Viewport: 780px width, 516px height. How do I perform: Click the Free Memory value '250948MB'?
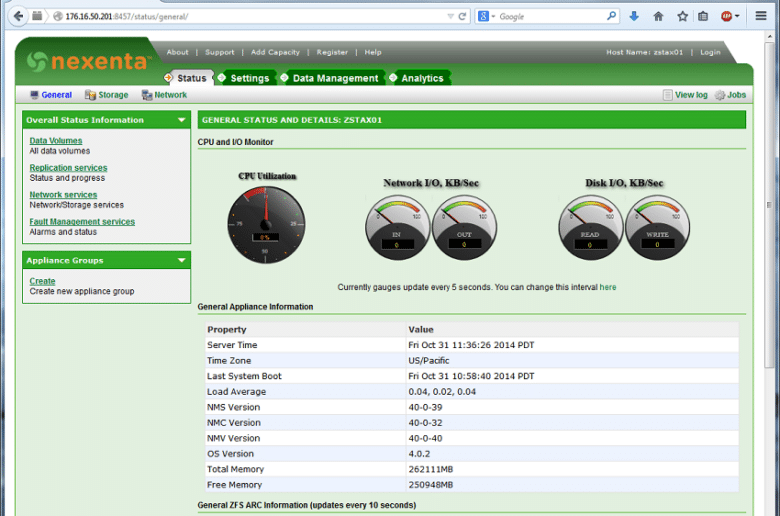pyautogui.click(x=431, y=485)
